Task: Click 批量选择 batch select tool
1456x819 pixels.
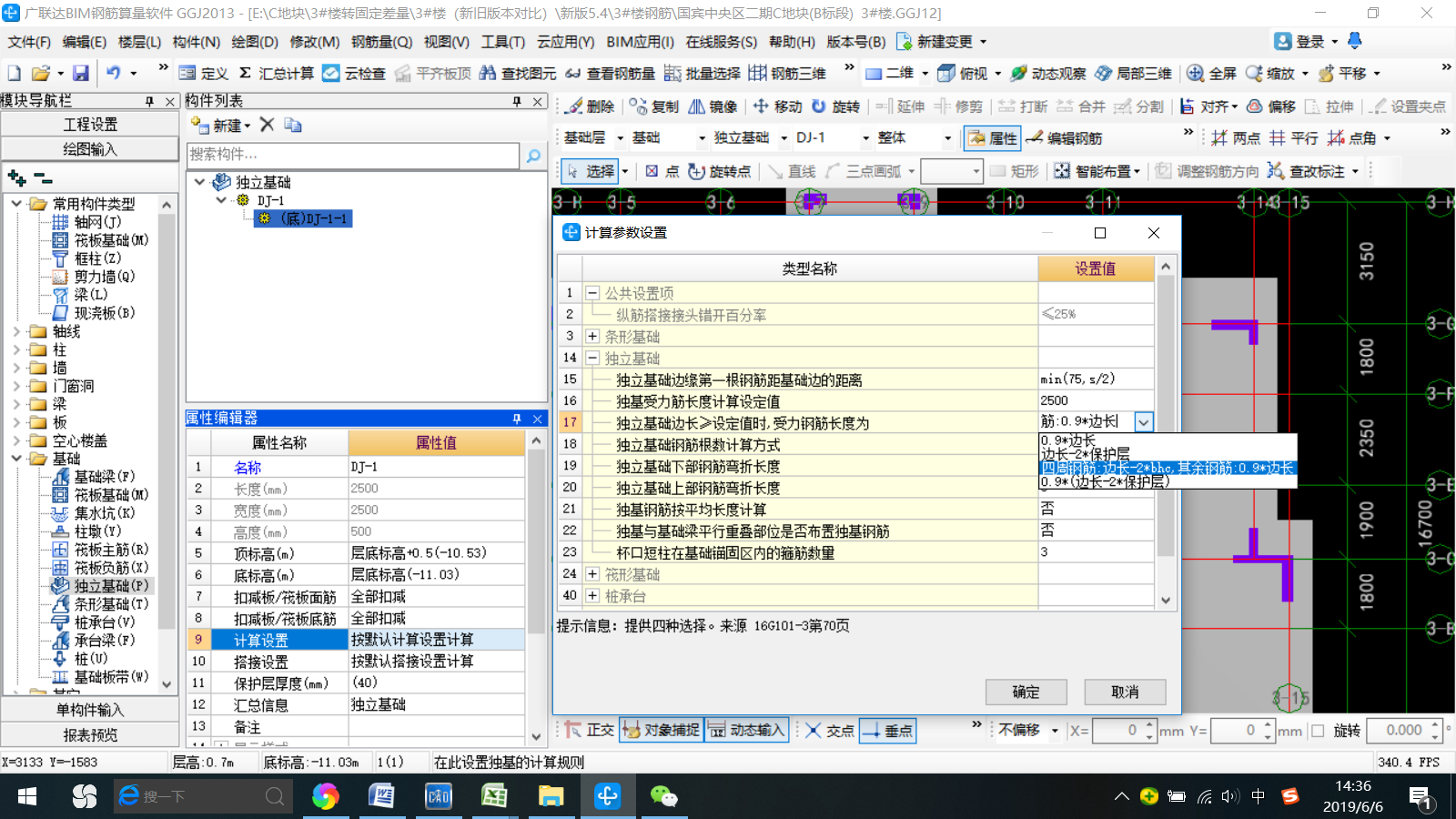Action: [702, 73]
